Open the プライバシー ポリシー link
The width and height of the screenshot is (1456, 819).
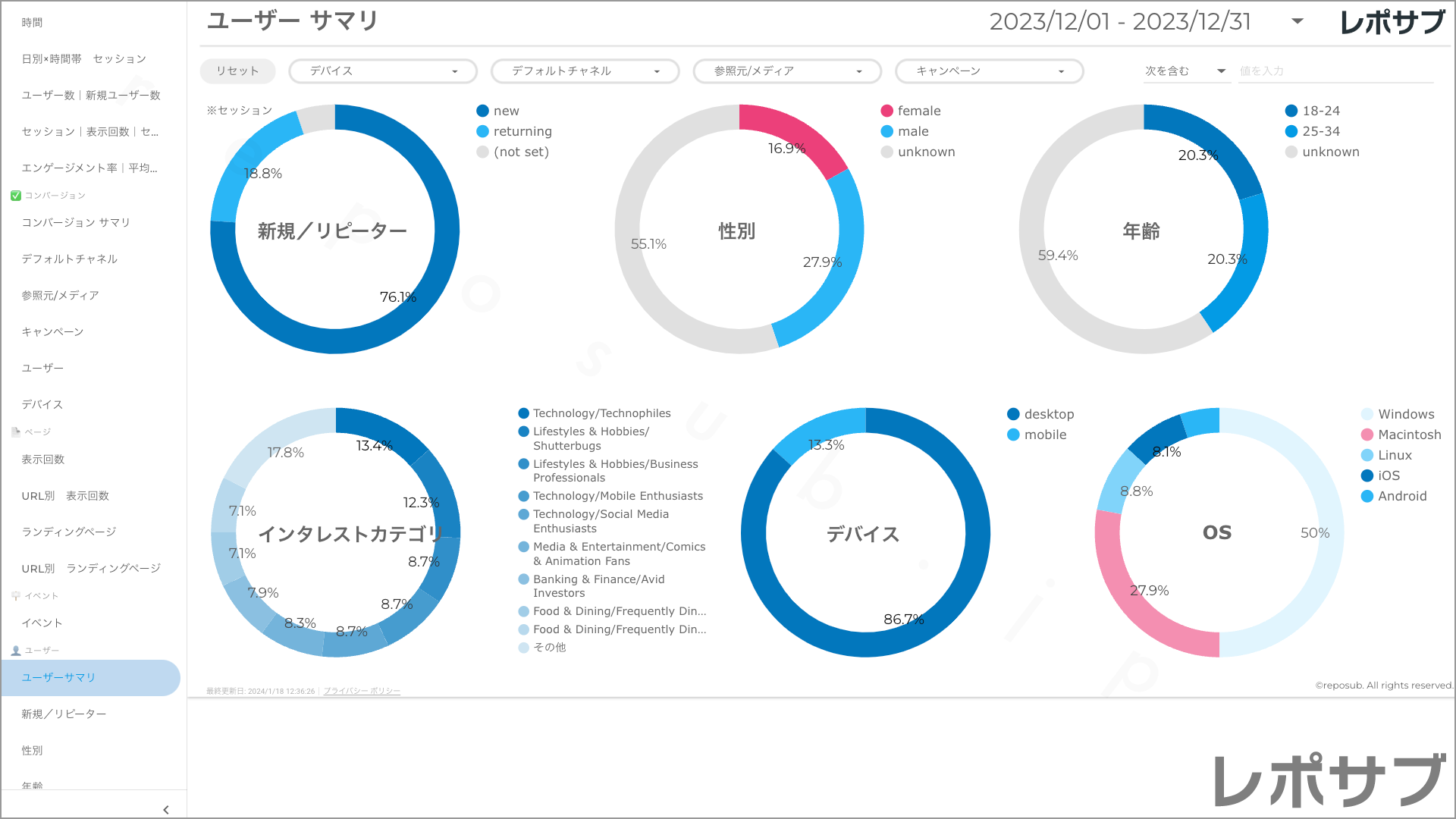coord(362,691)
